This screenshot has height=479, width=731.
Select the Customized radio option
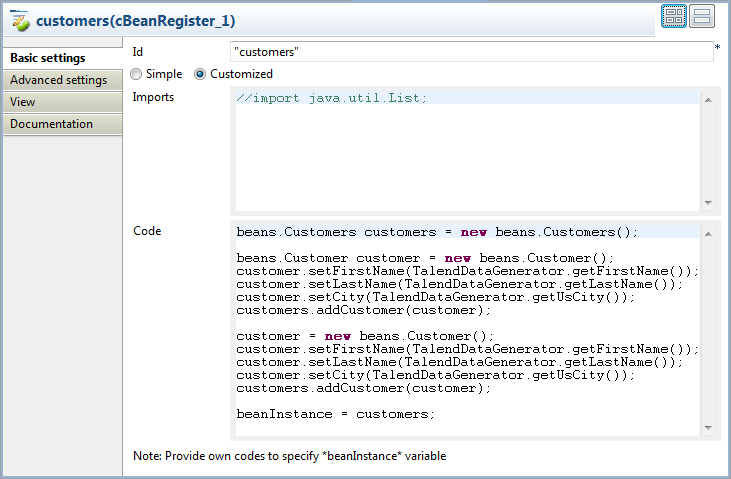[200, 74]
